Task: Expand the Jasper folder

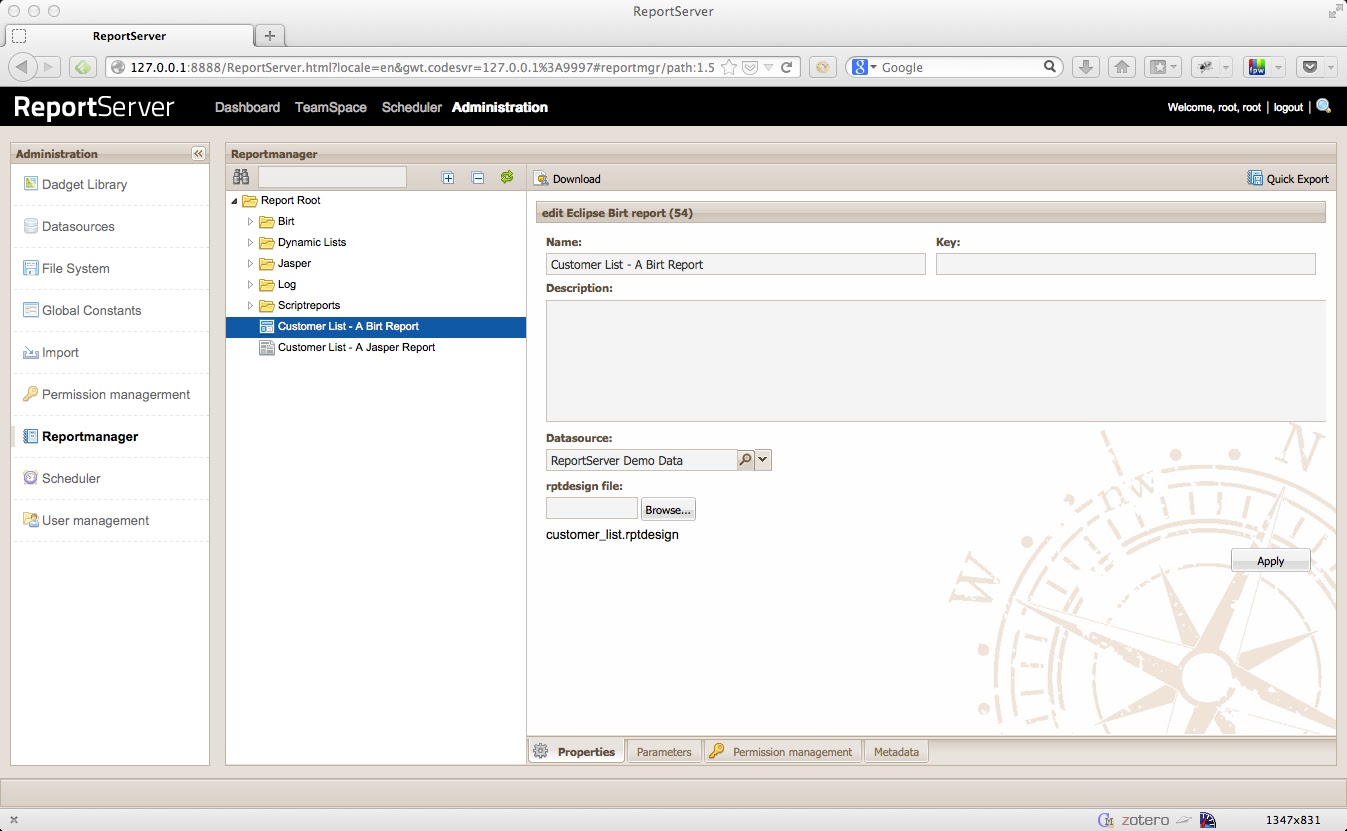Action: [251, 263]
